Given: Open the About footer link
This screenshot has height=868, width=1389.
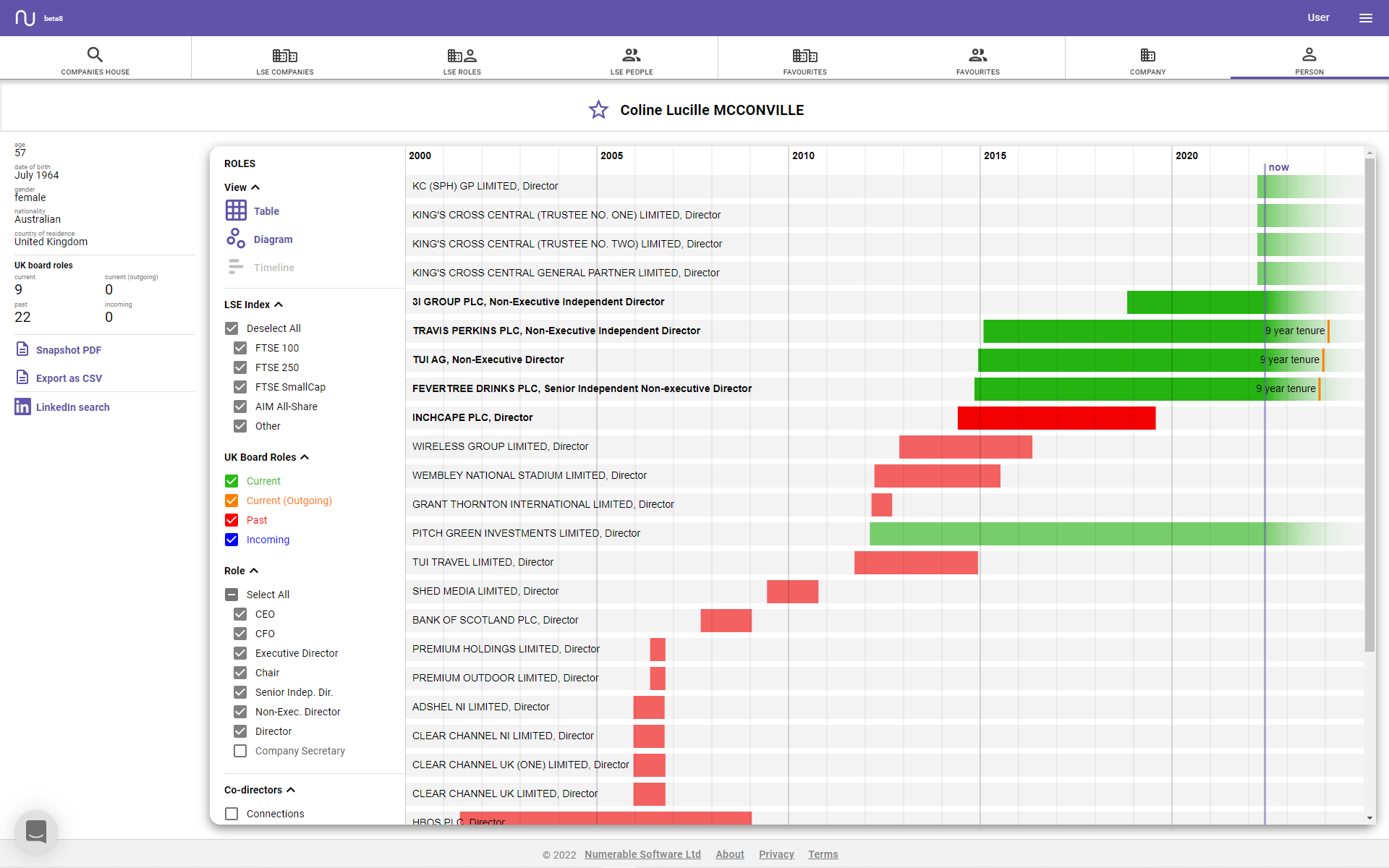Looking at the screenshot, I should (730, 854).
